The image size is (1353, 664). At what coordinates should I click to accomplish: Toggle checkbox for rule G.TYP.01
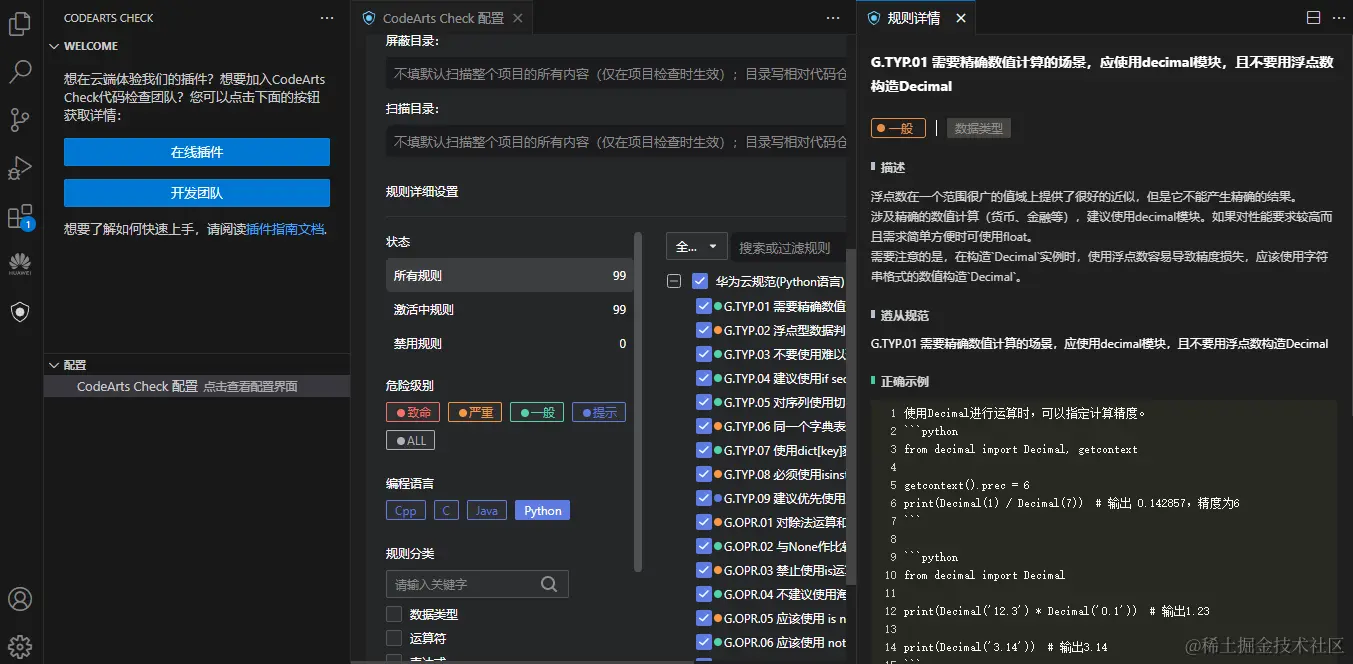pyautogui.click(x=703, y=306)
